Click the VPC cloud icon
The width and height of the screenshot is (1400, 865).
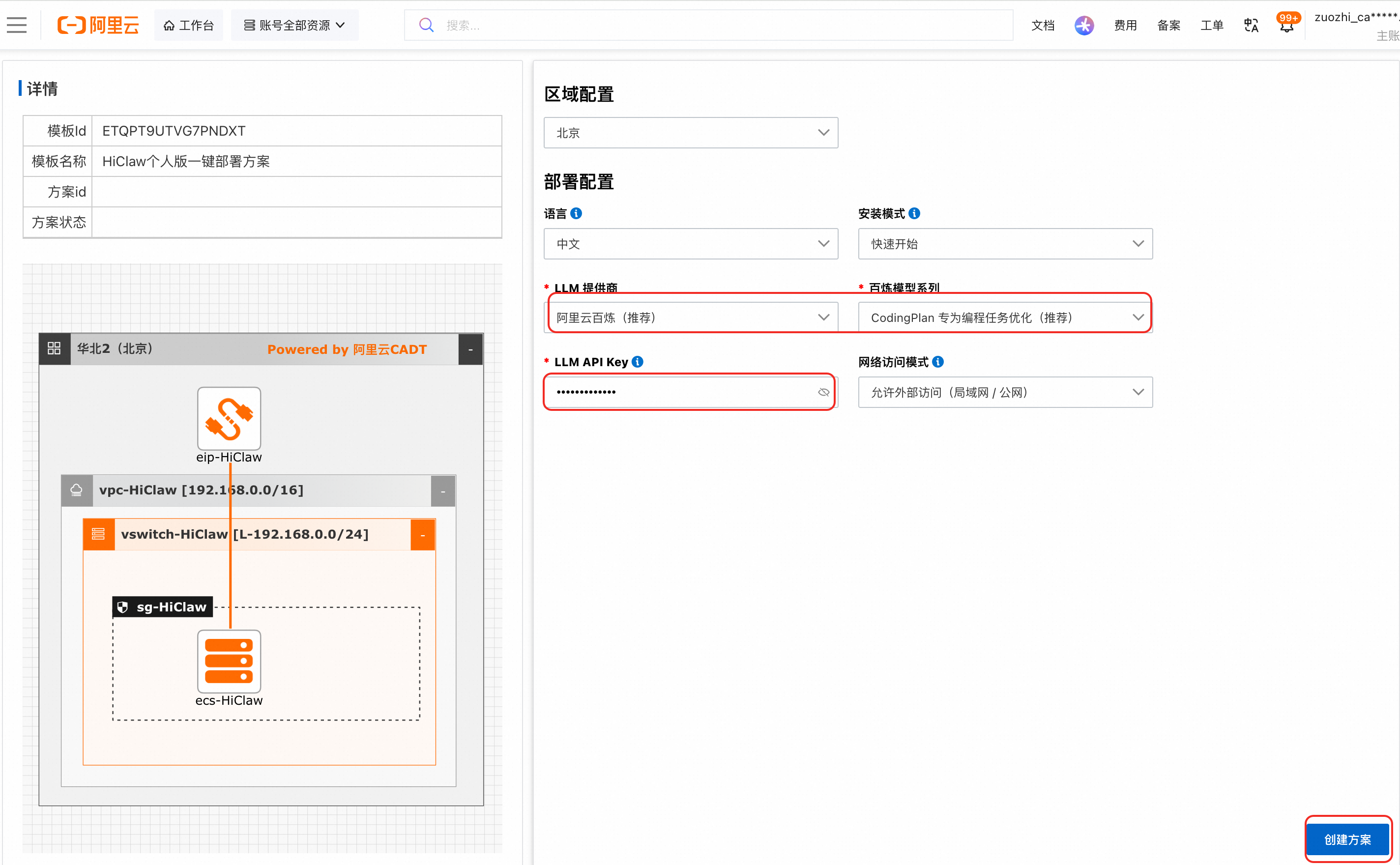point(77,490)
